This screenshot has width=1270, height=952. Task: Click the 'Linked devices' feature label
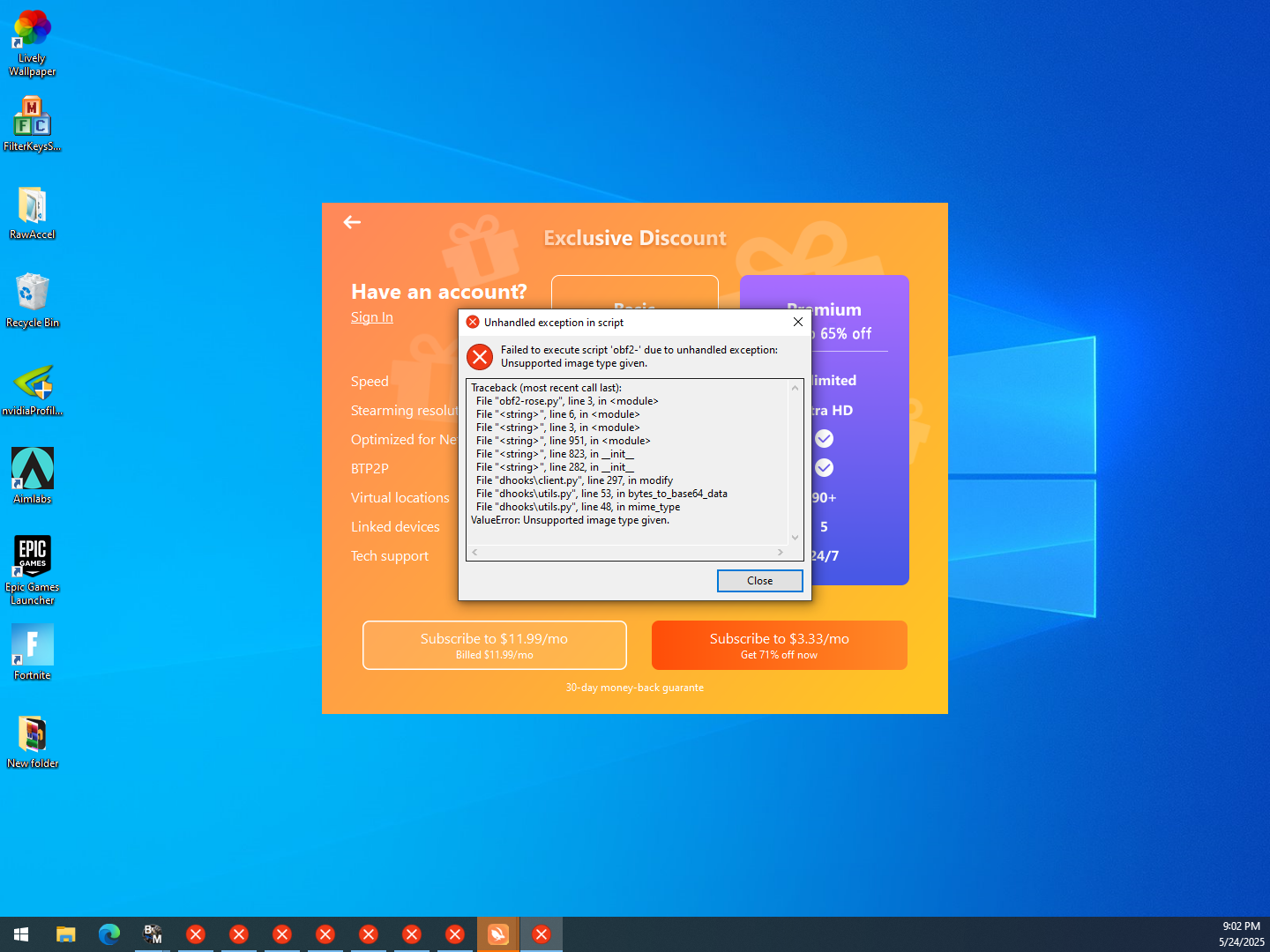[x=395, y=527]
